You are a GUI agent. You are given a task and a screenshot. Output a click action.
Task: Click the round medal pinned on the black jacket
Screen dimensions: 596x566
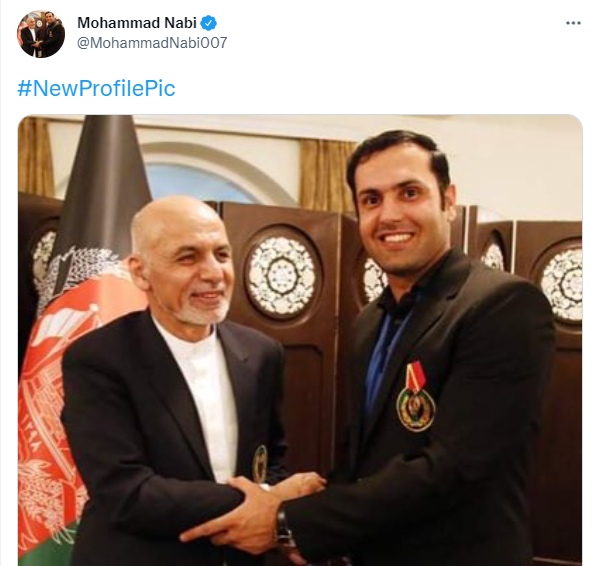(x=415, y=409)
